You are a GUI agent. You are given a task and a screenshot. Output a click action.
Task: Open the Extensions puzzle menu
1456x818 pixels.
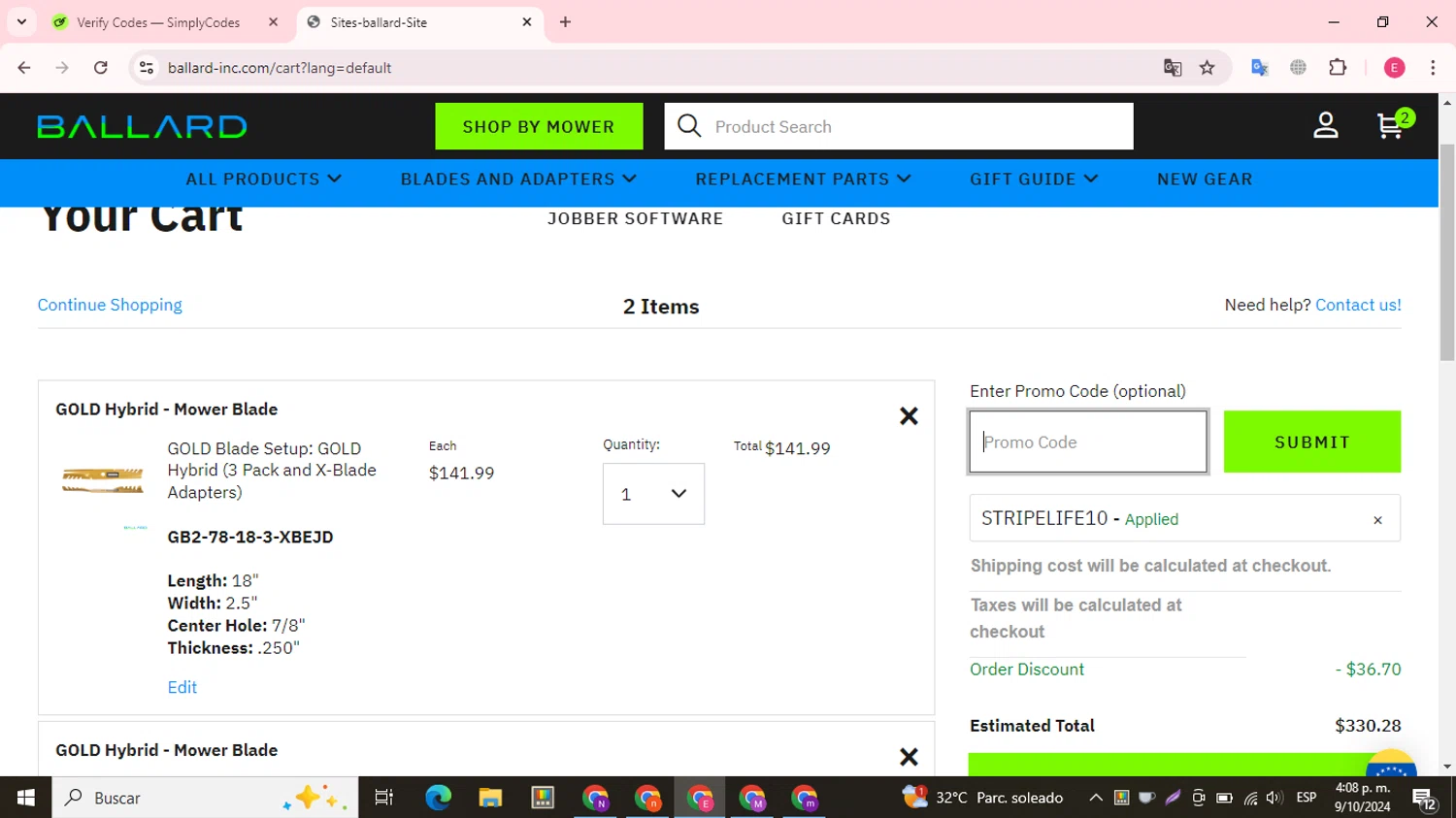[x=1338, y=68]
